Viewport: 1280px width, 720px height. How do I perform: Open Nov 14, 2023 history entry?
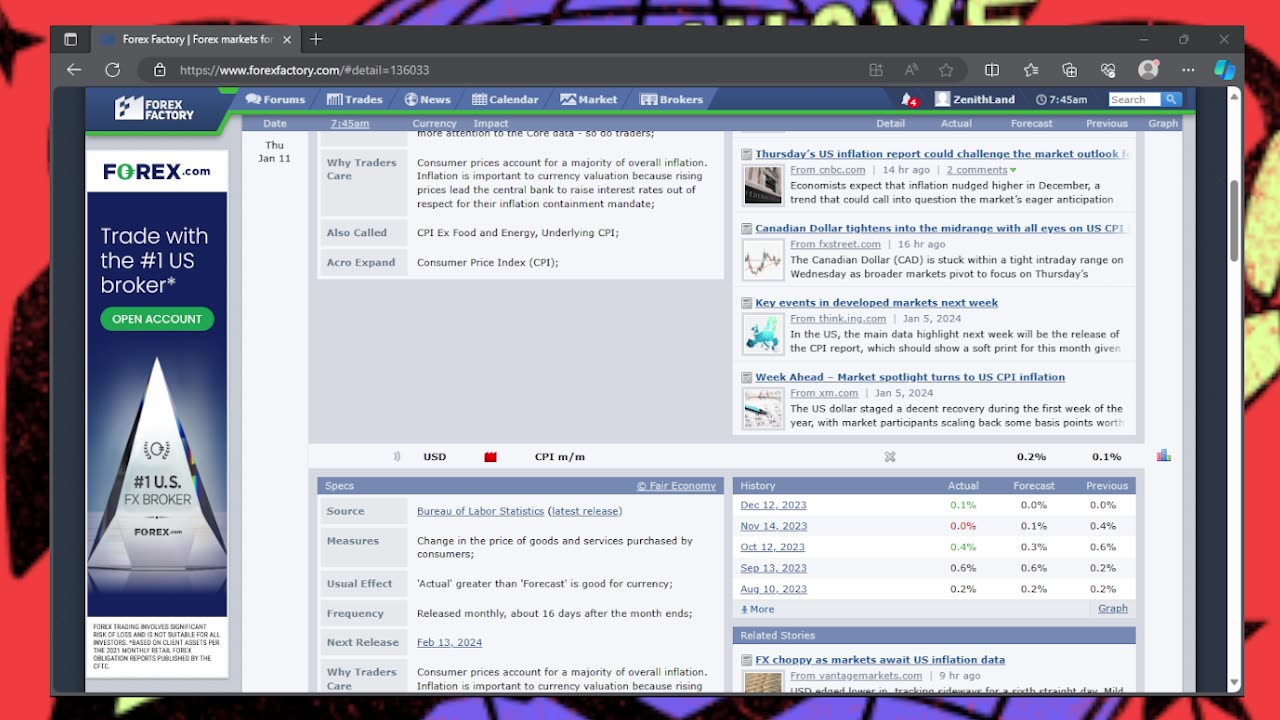coord(773,526)
